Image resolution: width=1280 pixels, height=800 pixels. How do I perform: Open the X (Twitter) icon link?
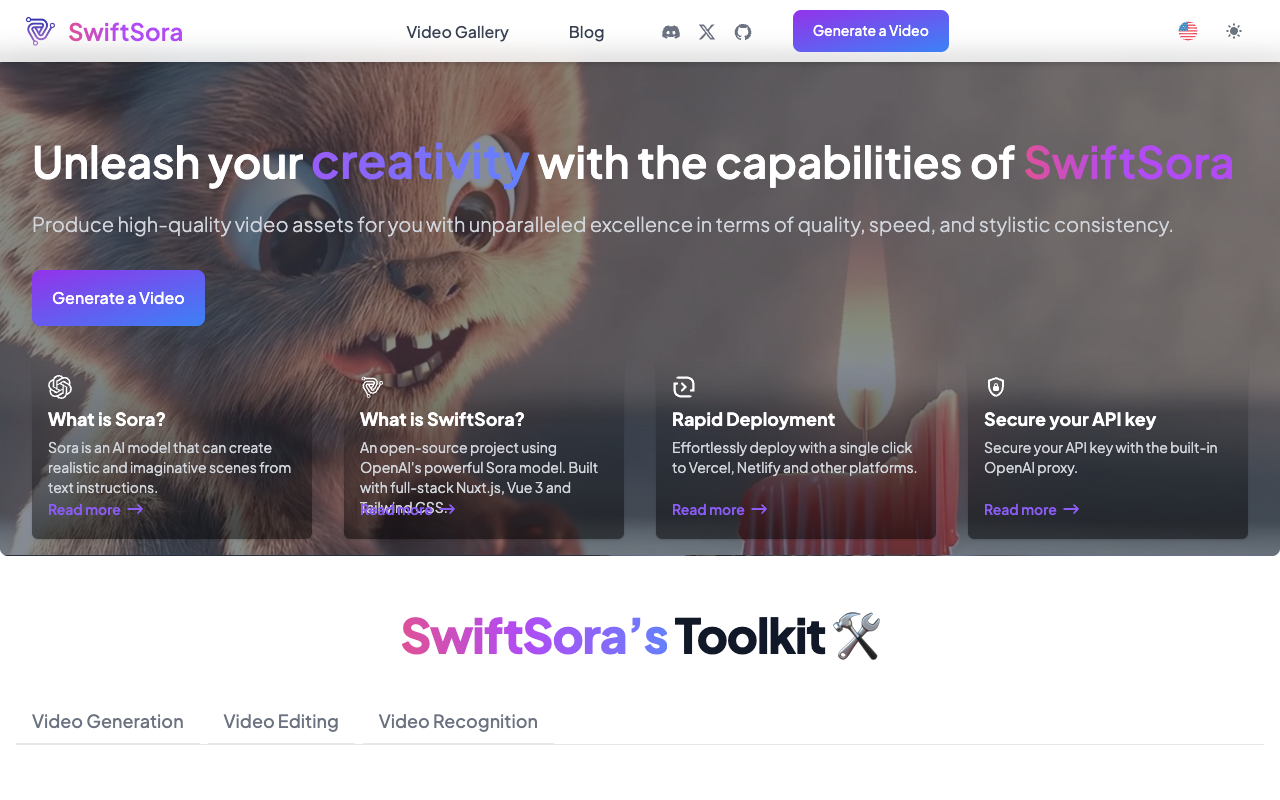point(707,32)
